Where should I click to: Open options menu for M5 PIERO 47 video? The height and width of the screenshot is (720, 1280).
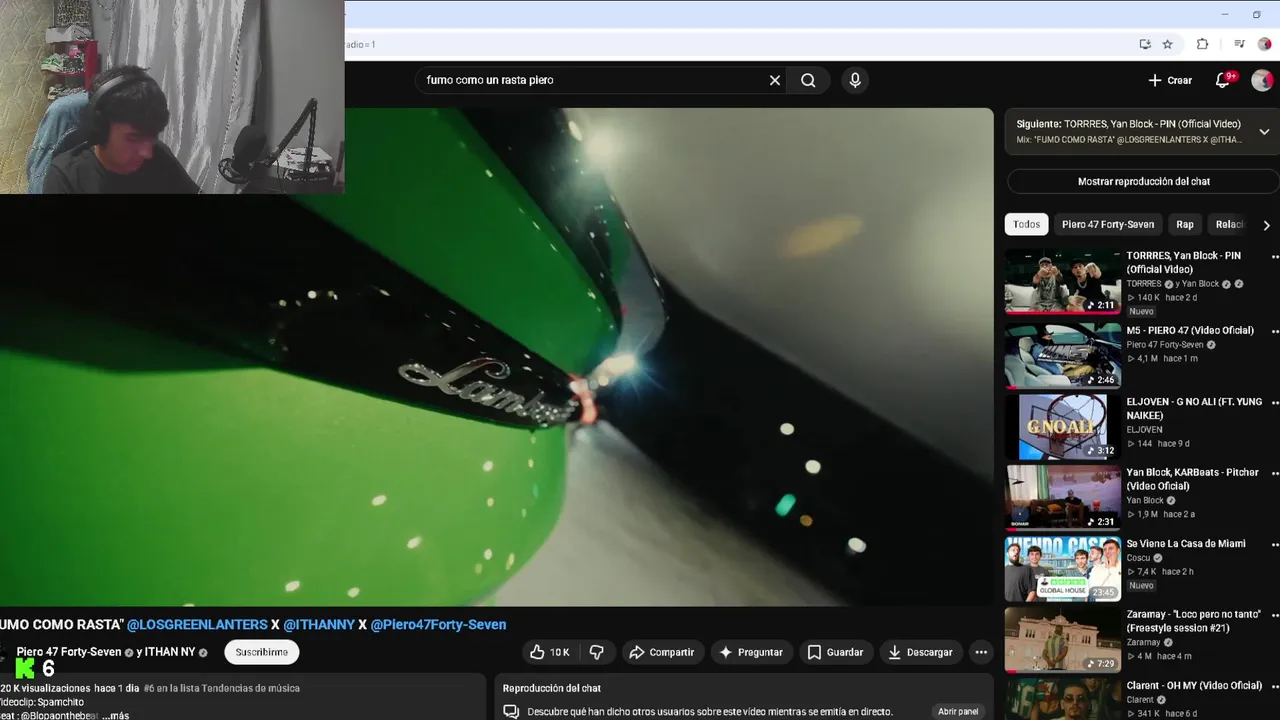pyautogui.click(x=1274, y=331)
